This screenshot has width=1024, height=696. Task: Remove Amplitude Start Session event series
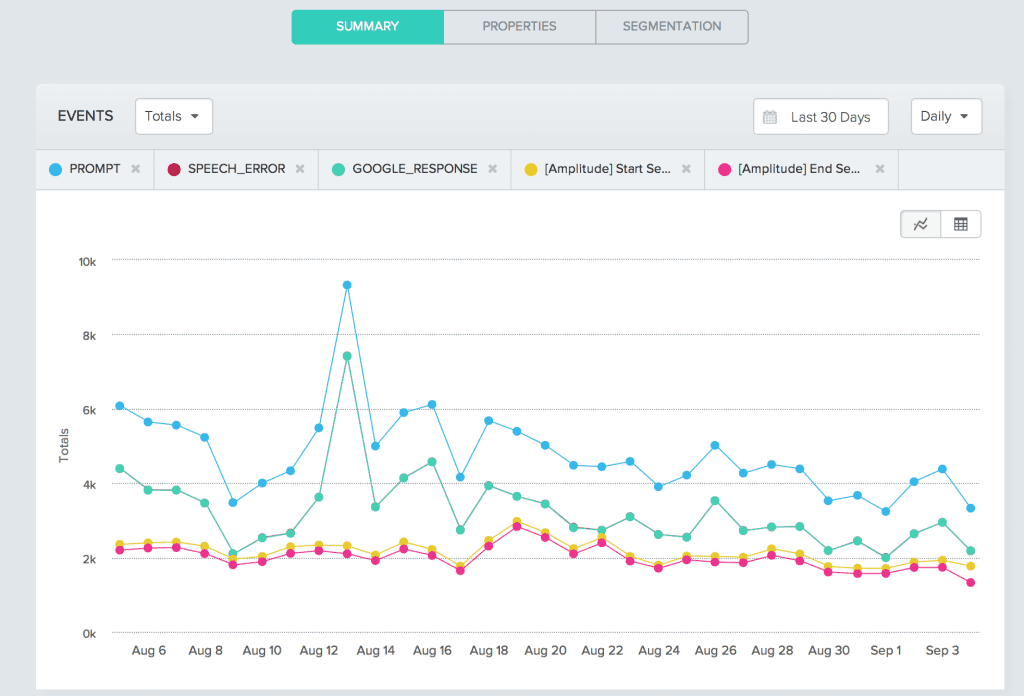686,169
